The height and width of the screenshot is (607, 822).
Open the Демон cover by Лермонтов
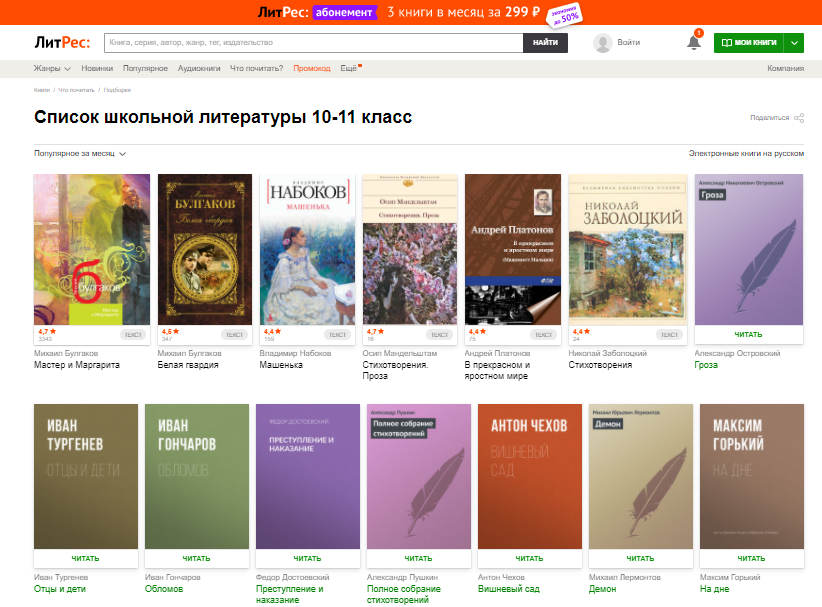(641, 476)
